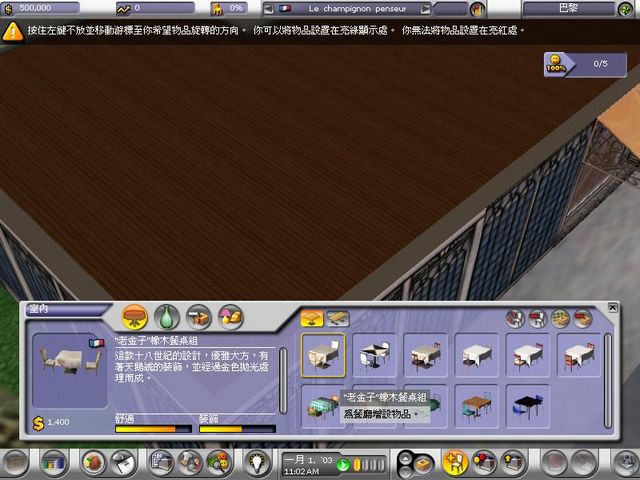640x480 pixels.
Task: Choose the beige table with dark wood chairs
Action: click(426, 355)
